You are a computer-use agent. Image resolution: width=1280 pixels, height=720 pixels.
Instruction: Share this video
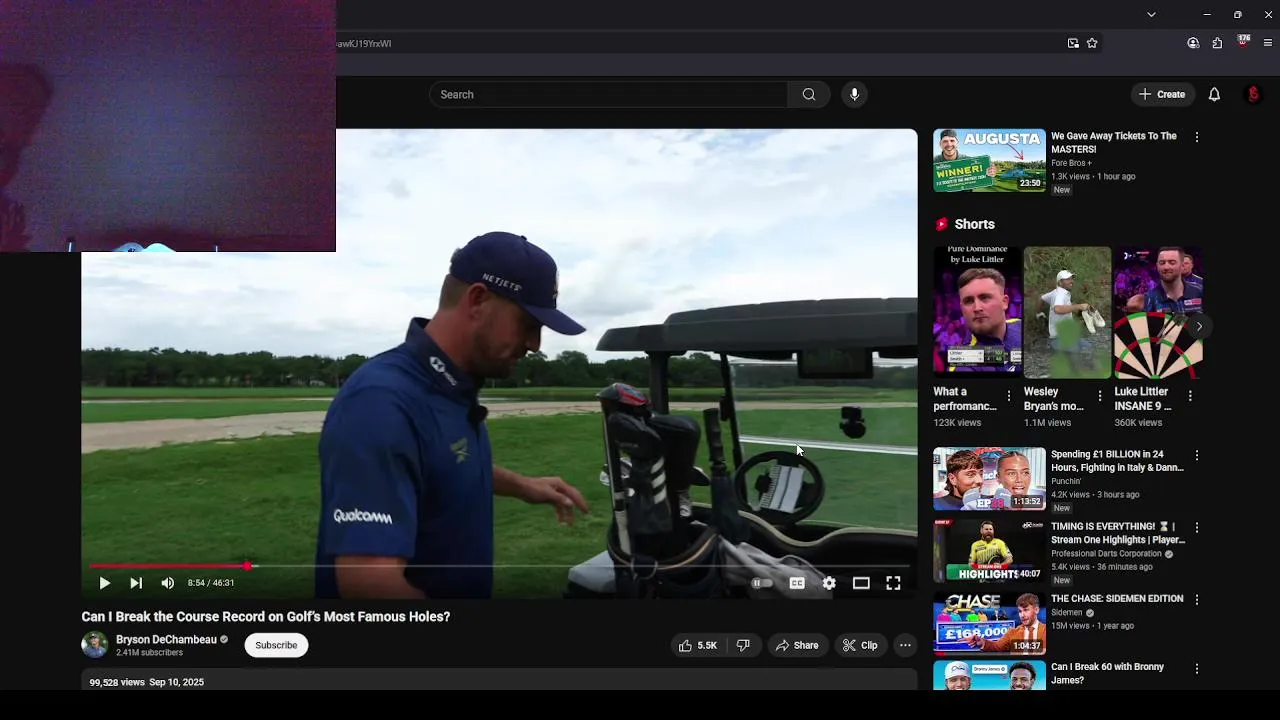click(797, 645)
